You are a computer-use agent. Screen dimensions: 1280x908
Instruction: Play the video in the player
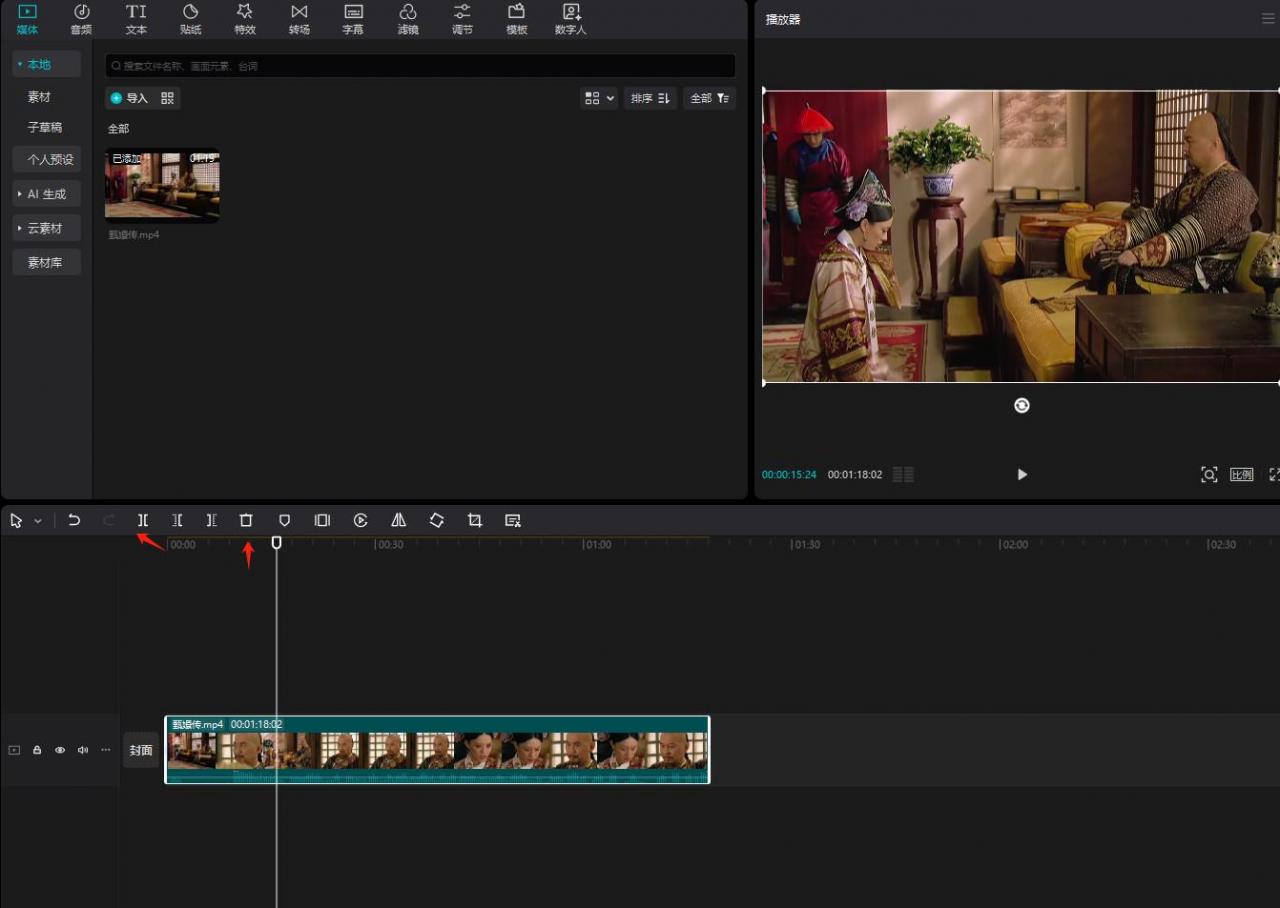coord(1021,474)
